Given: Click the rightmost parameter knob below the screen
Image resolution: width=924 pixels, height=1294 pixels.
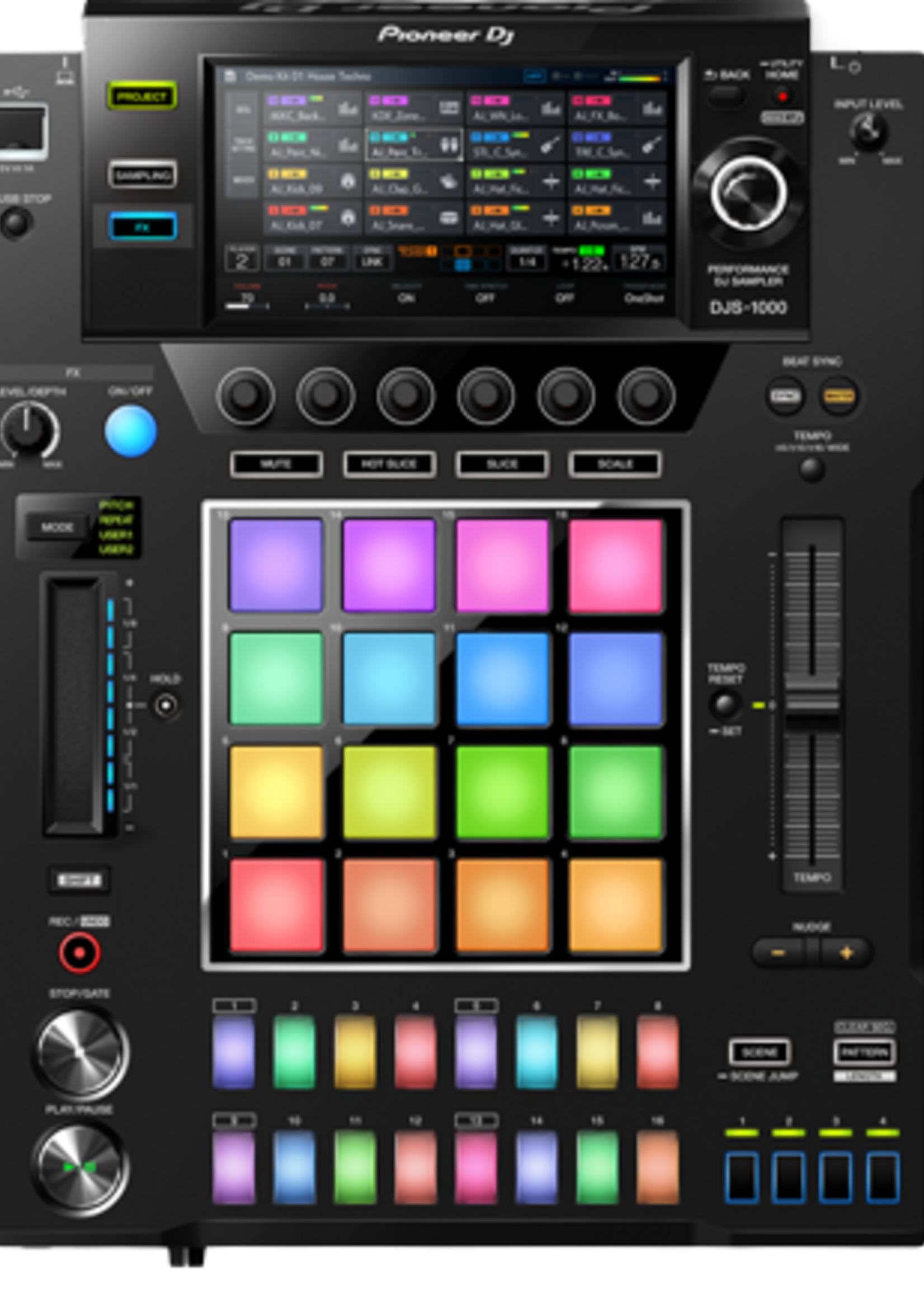Looking at the screenshot, I should pyautogui.click(x=646, y=396).
